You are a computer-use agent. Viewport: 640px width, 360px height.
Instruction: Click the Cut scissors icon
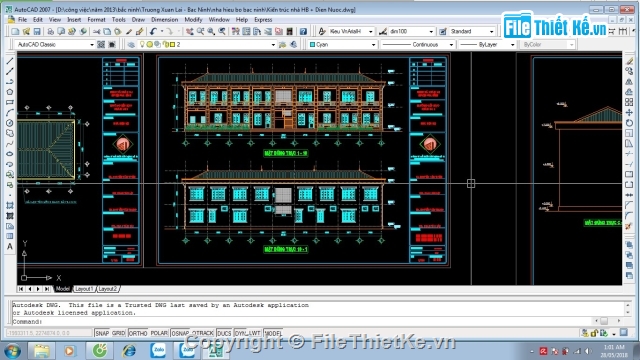pos(97,31)
